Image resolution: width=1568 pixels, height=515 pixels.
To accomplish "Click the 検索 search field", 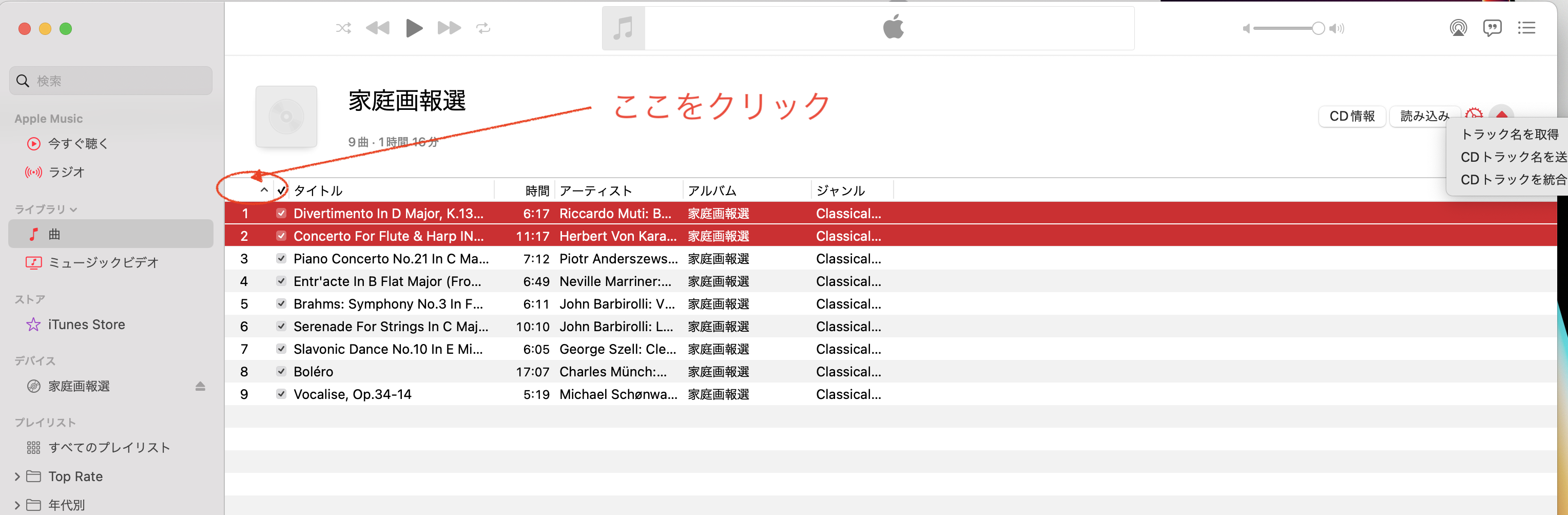I will [111, 81].
